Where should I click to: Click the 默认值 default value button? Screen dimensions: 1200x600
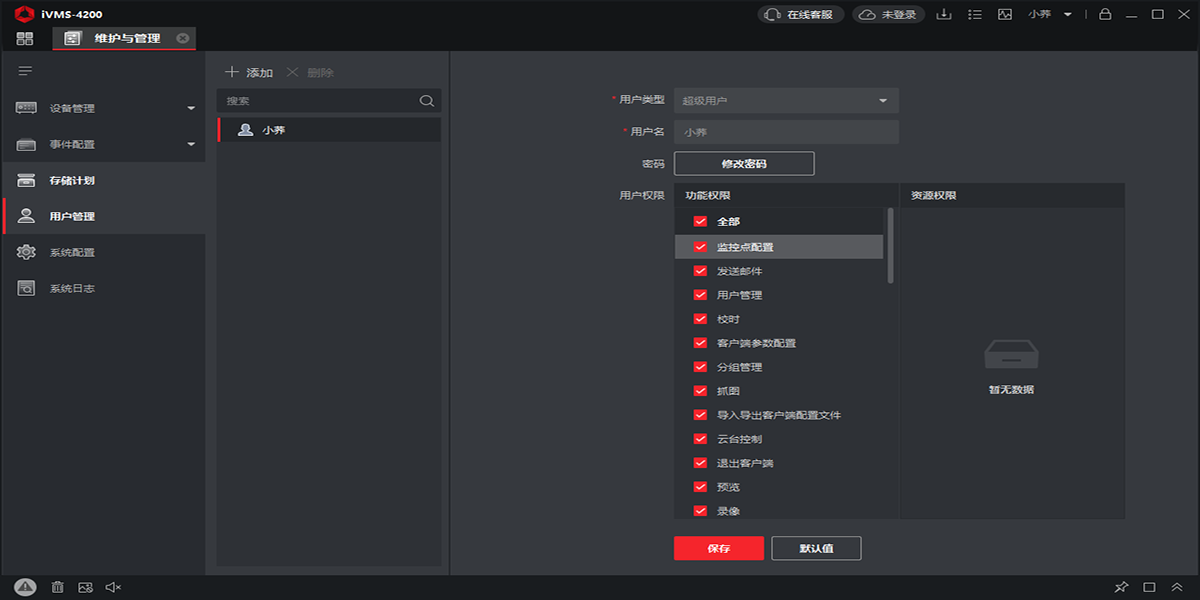(816, 548)
